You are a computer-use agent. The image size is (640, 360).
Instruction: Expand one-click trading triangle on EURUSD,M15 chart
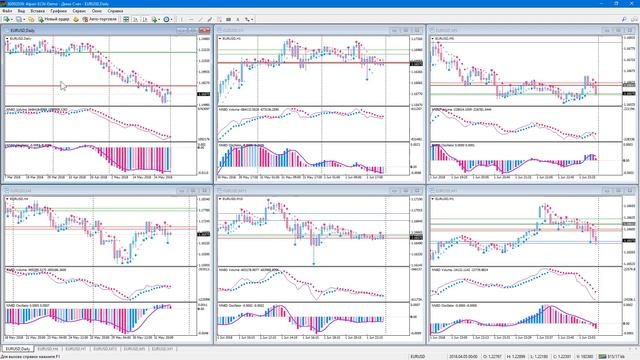pyautogui.click(x=220, y=199)
